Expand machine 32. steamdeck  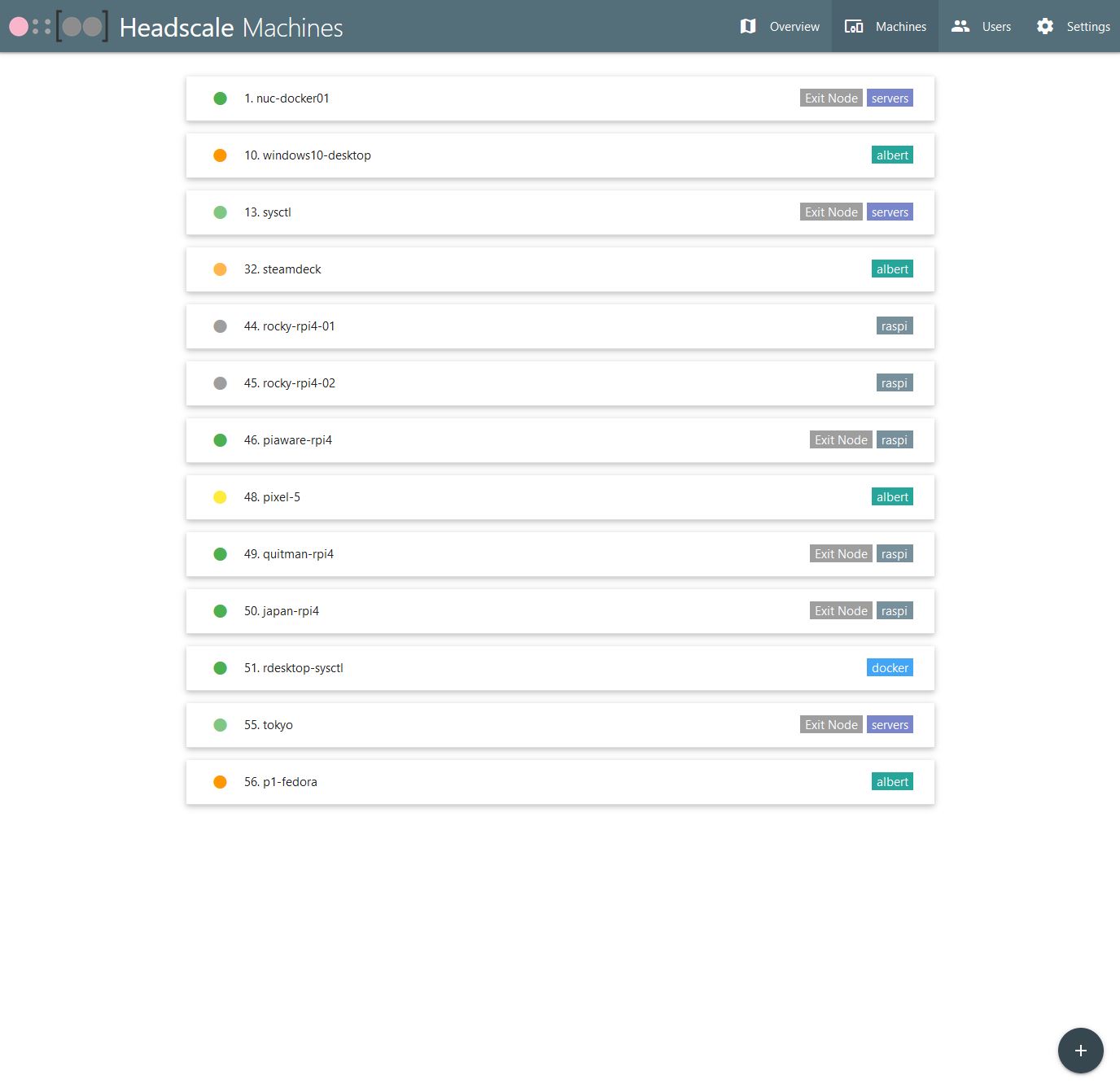click(560, 269)
